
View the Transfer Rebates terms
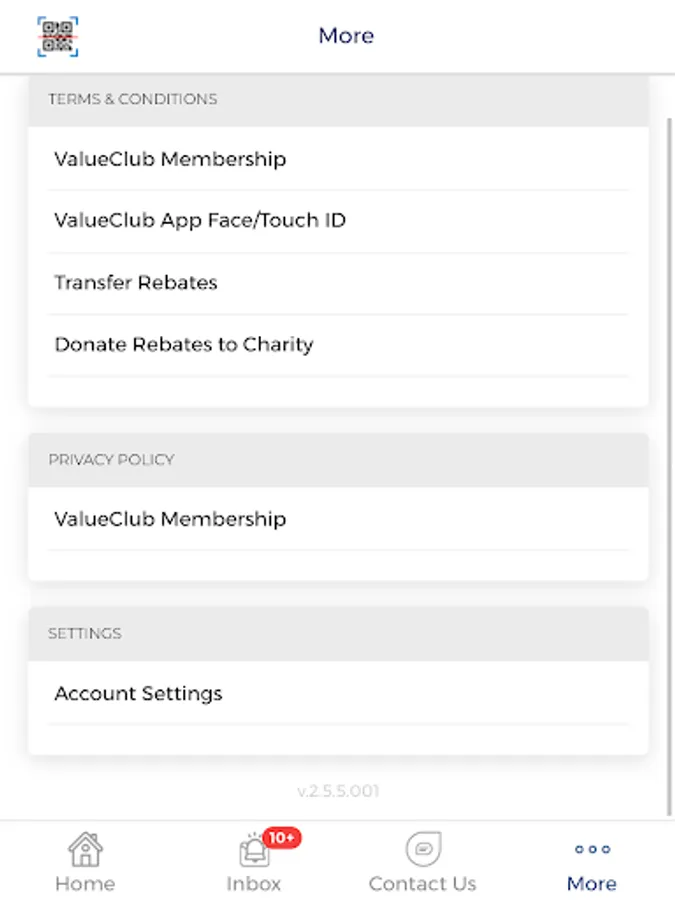point(136,283)
